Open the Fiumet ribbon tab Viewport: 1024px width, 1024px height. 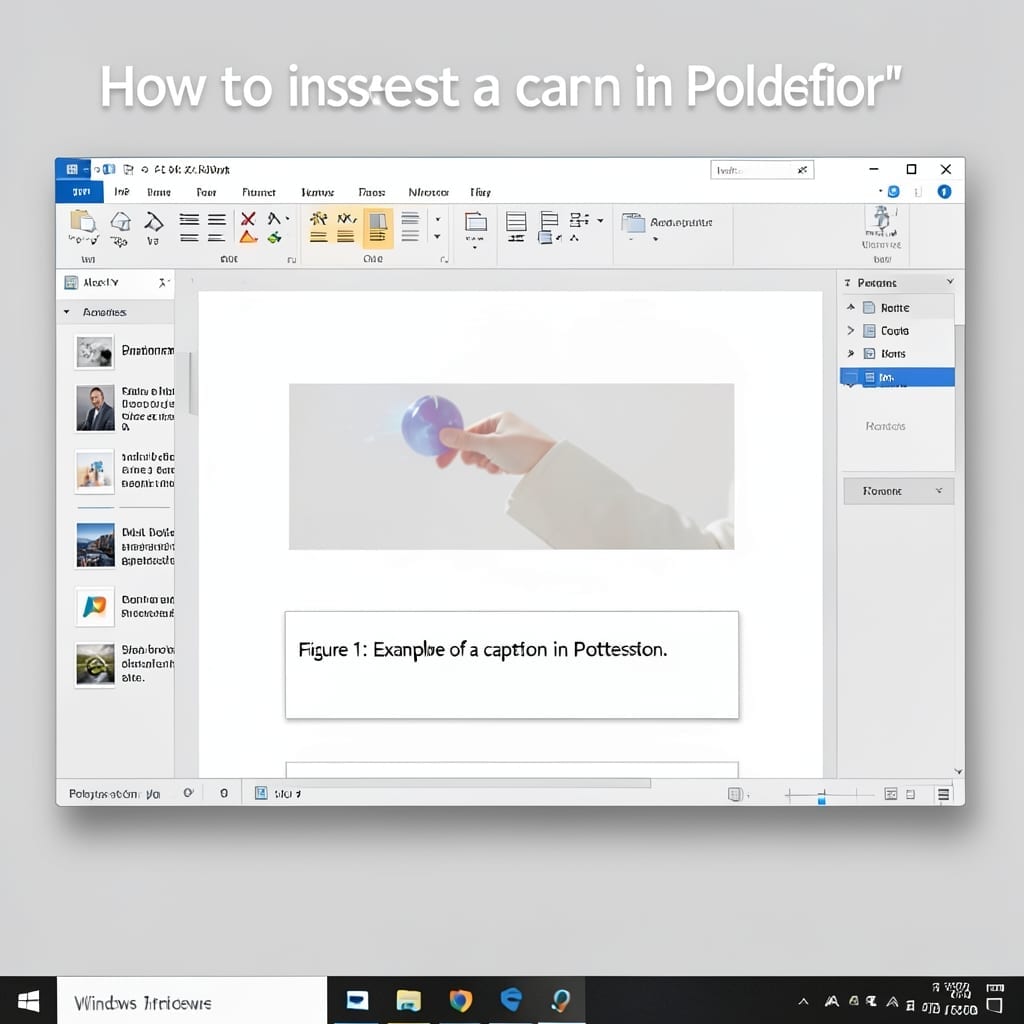coord(259,192)
